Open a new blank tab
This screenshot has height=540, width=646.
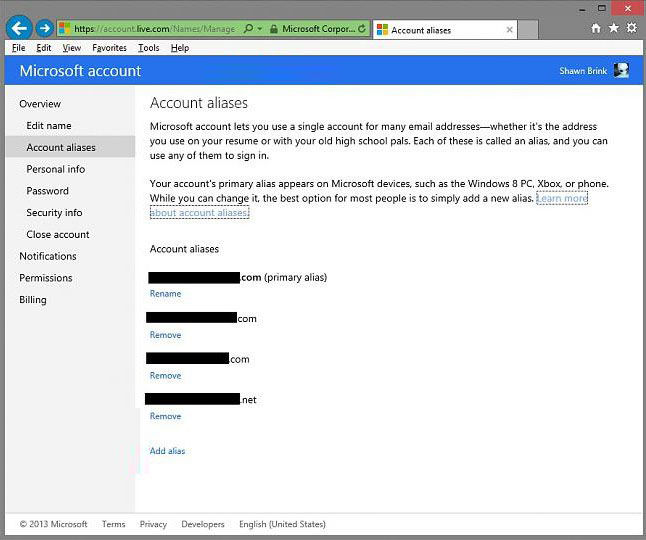click(528, 30)
